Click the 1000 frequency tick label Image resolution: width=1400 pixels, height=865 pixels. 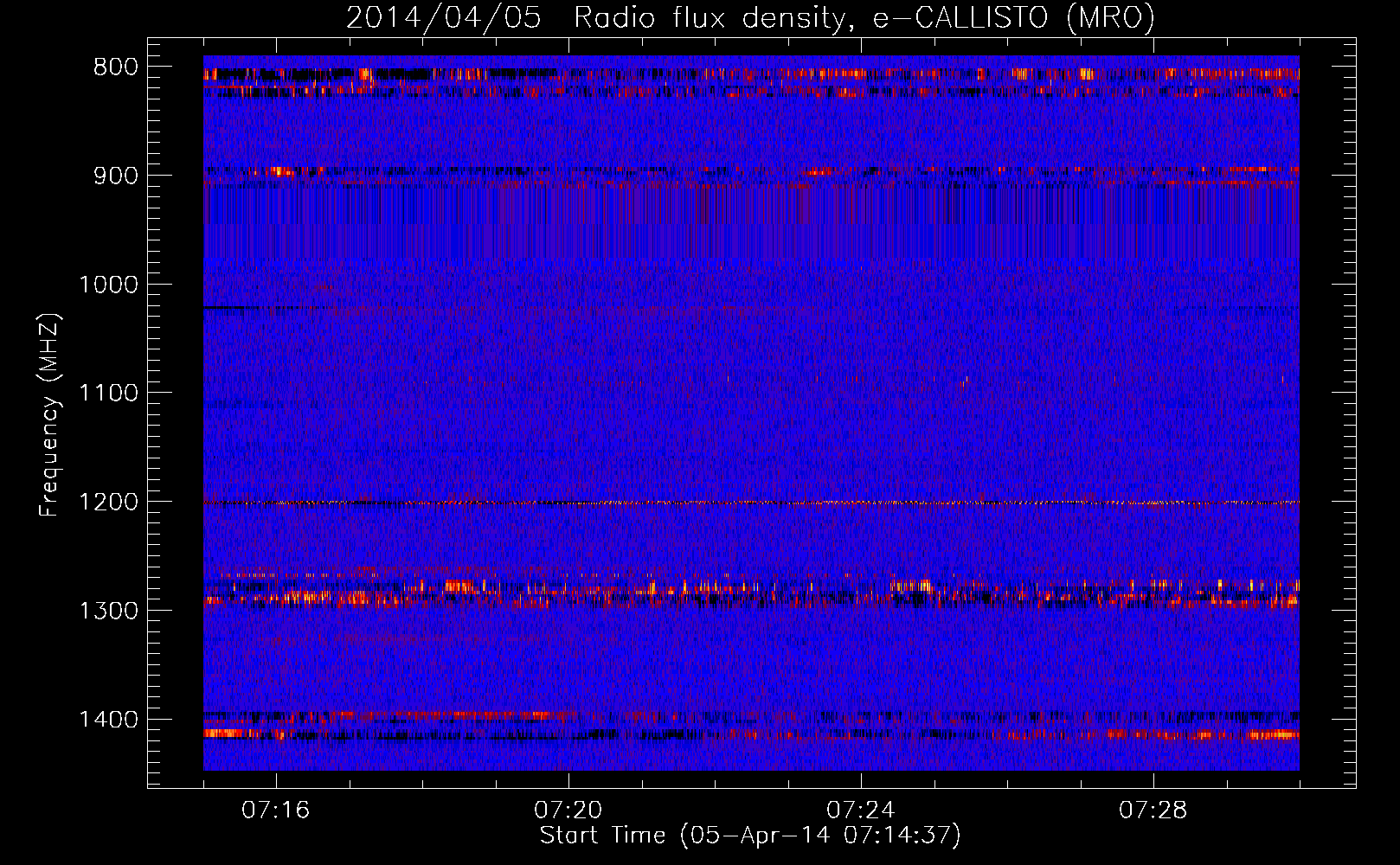[108, 285]
